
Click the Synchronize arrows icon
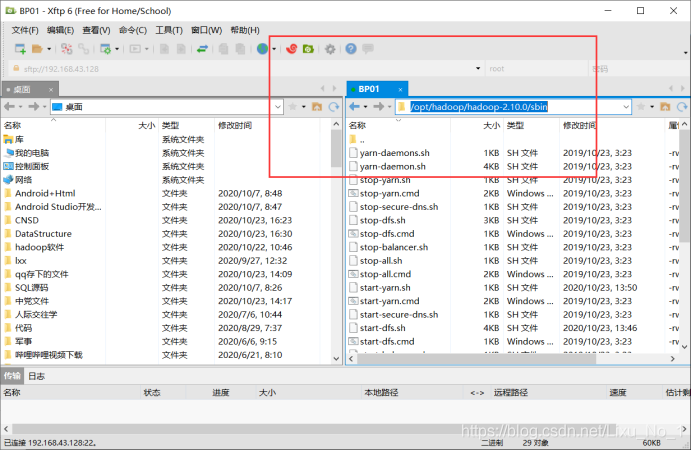tap(203, 49)
